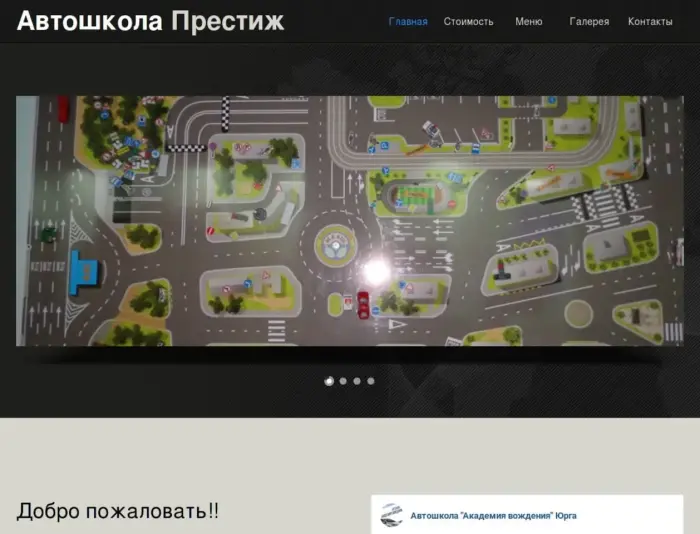This screenshot has height=534, width=700.
Task: Select the first slideshow dot
Action: click(329, 381)
